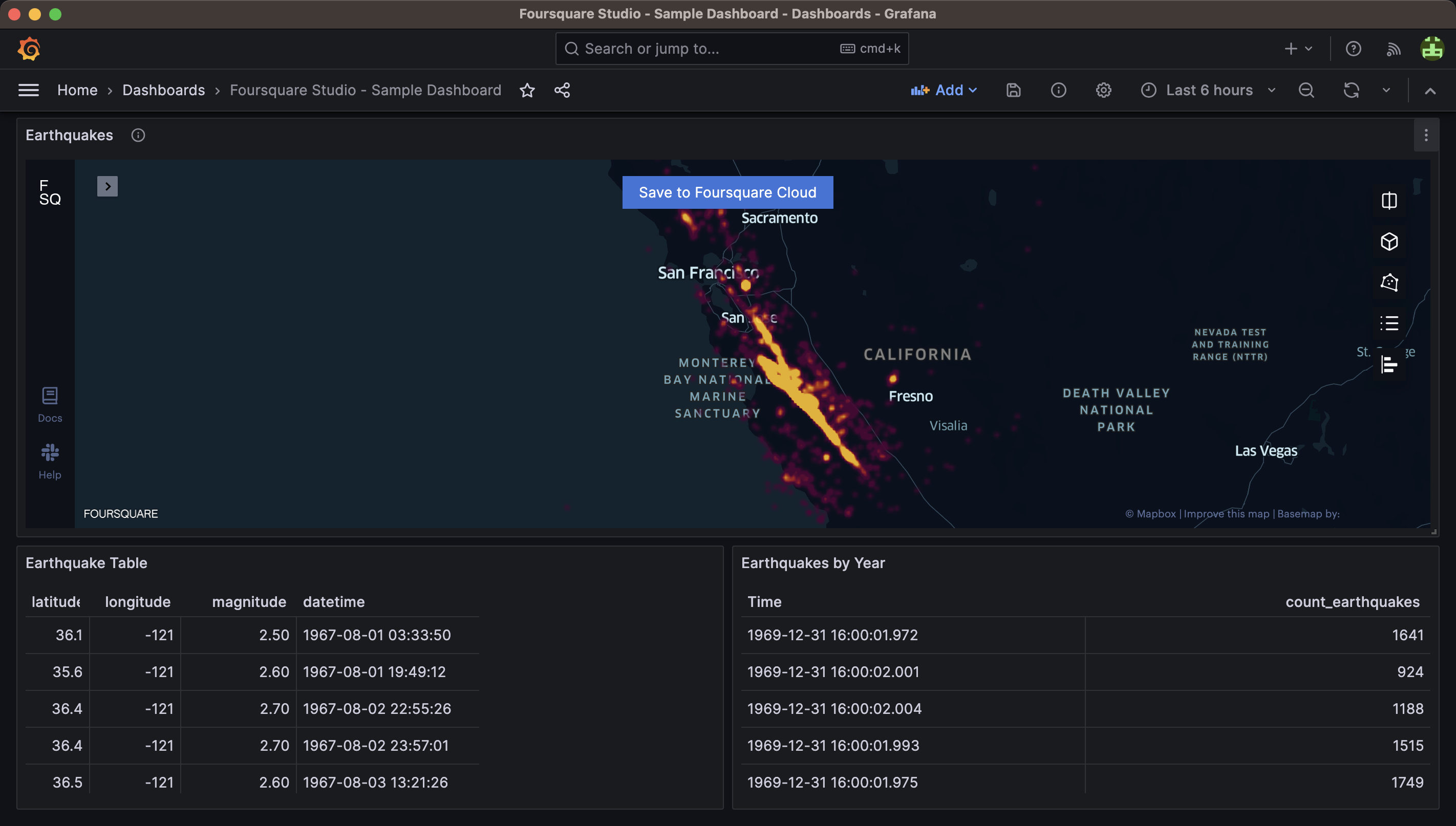Open the chart panel icon on map
Viewport: 1456px width, 826px height.
tap(1389, 364)
